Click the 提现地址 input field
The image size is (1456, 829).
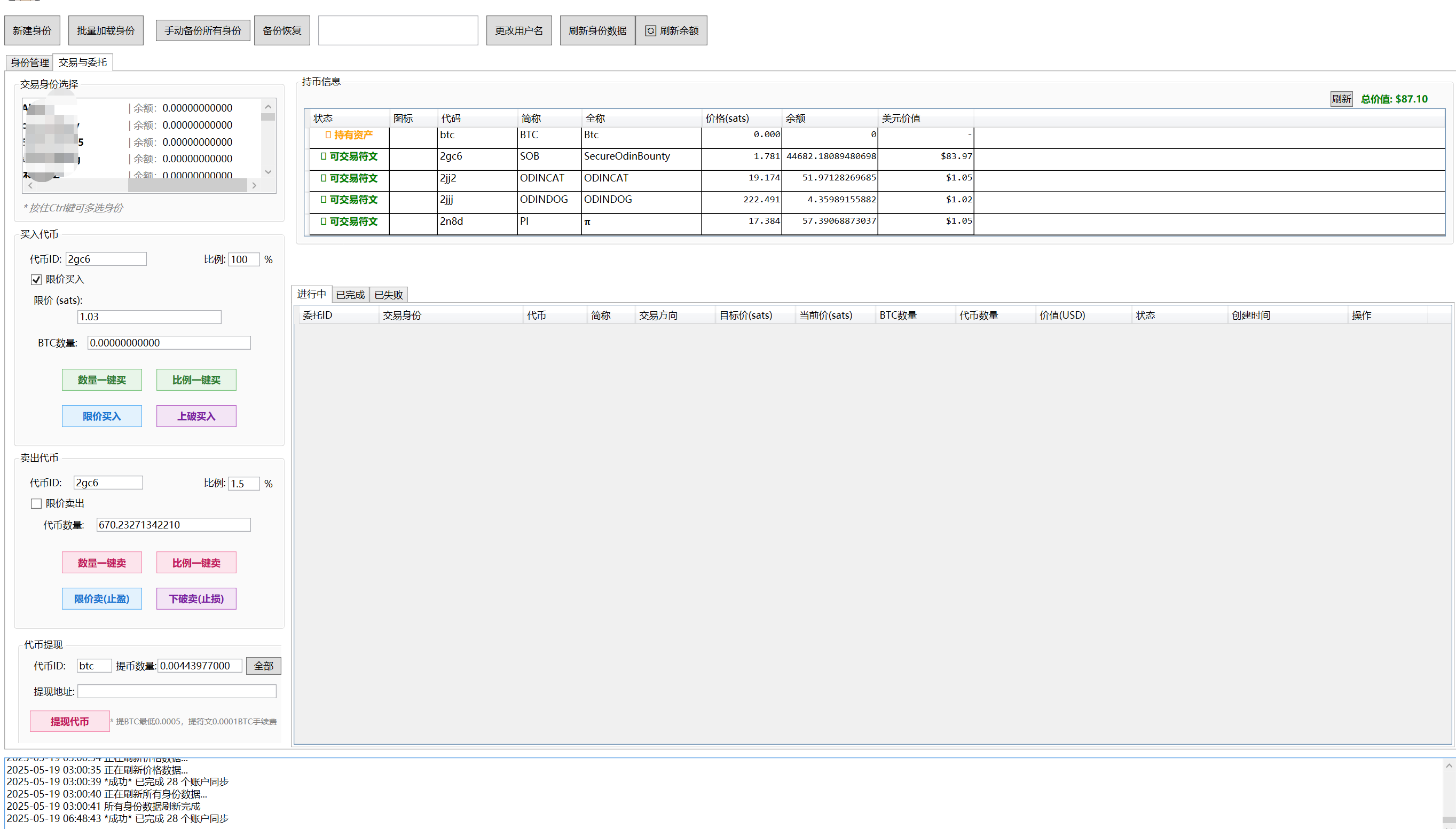tap(177, 692)
